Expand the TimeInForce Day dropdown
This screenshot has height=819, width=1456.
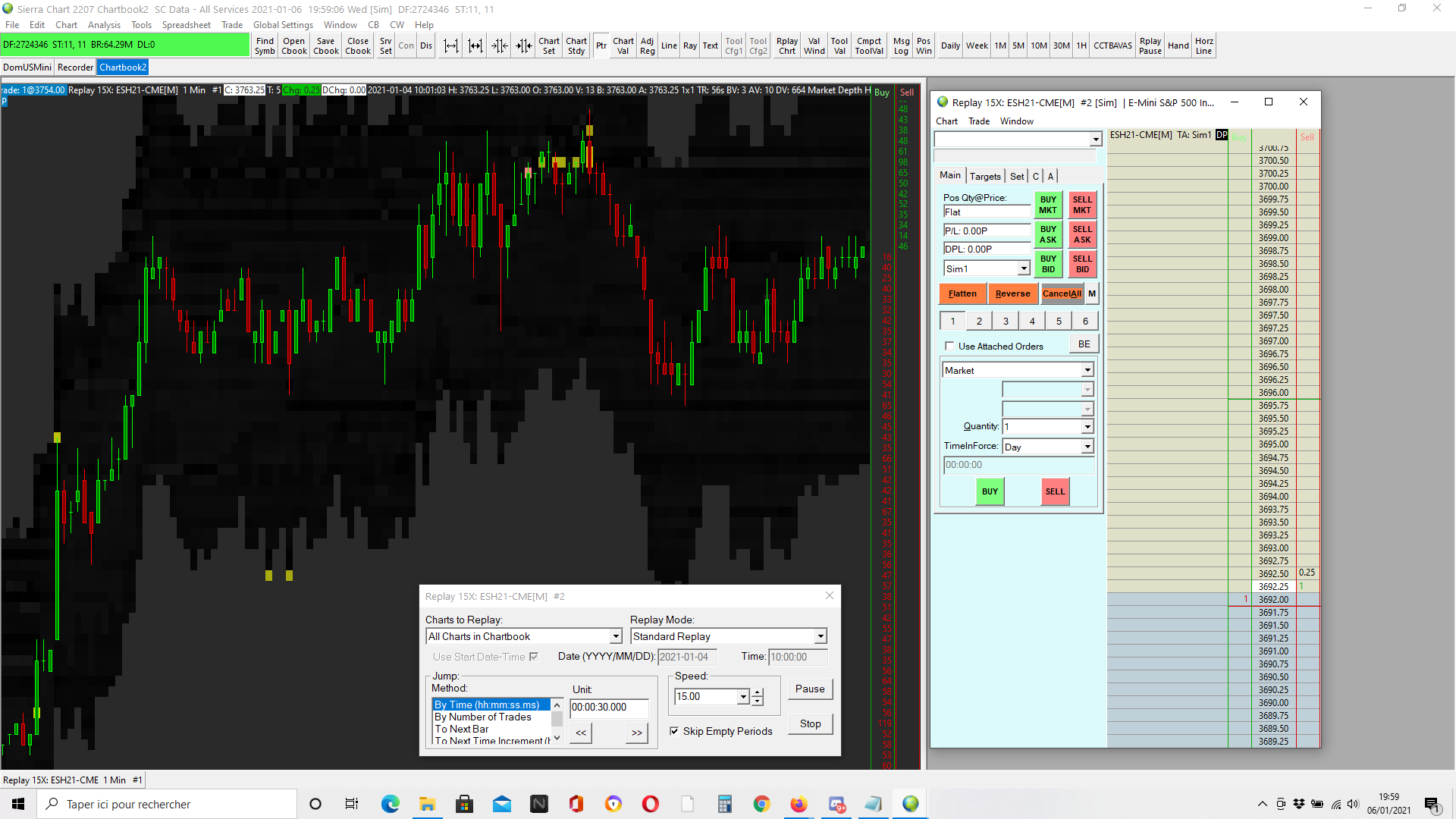pyautogui.click(x=1087, y=447)
